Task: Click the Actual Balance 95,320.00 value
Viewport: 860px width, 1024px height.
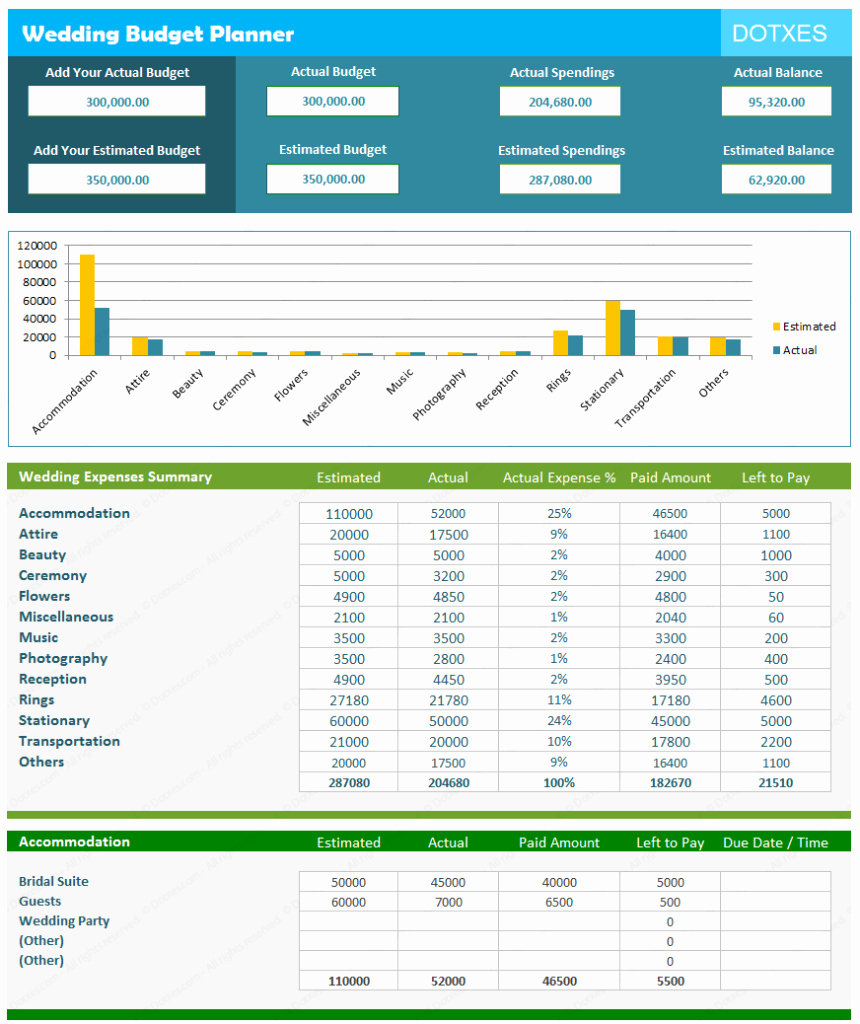Action: [776, 102]
